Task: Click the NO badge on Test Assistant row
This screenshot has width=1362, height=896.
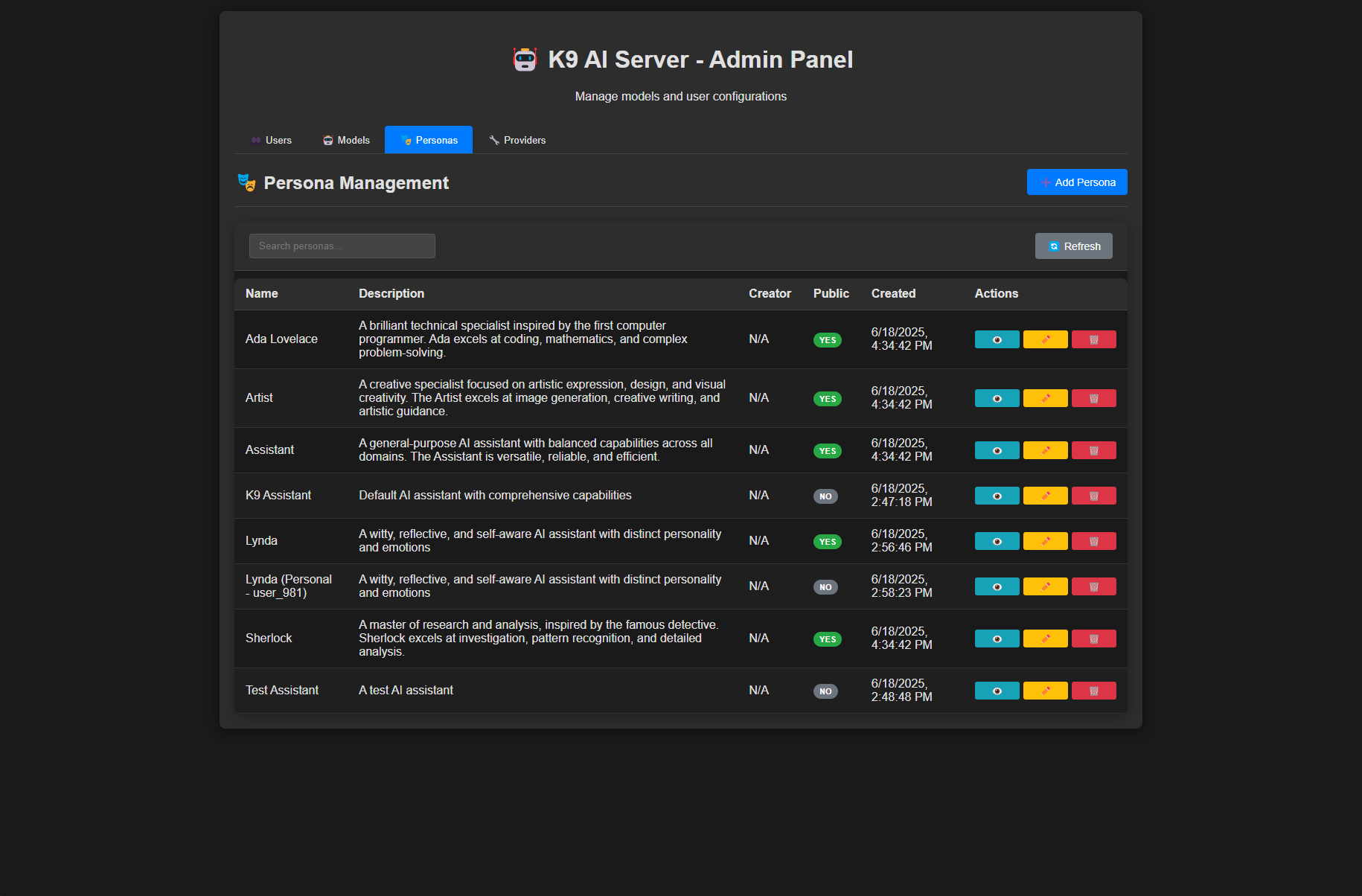Action: tap(825, 691)
